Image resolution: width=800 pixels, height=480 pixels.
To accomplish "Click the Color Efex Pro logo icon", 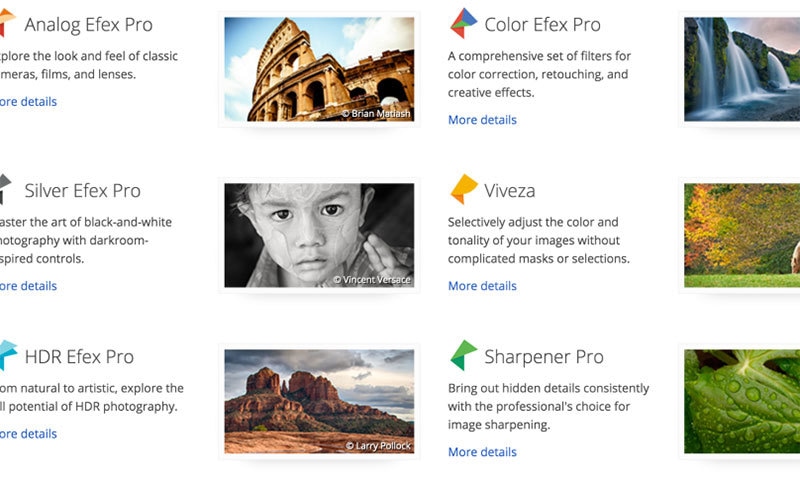I will (x=463, y=23).
